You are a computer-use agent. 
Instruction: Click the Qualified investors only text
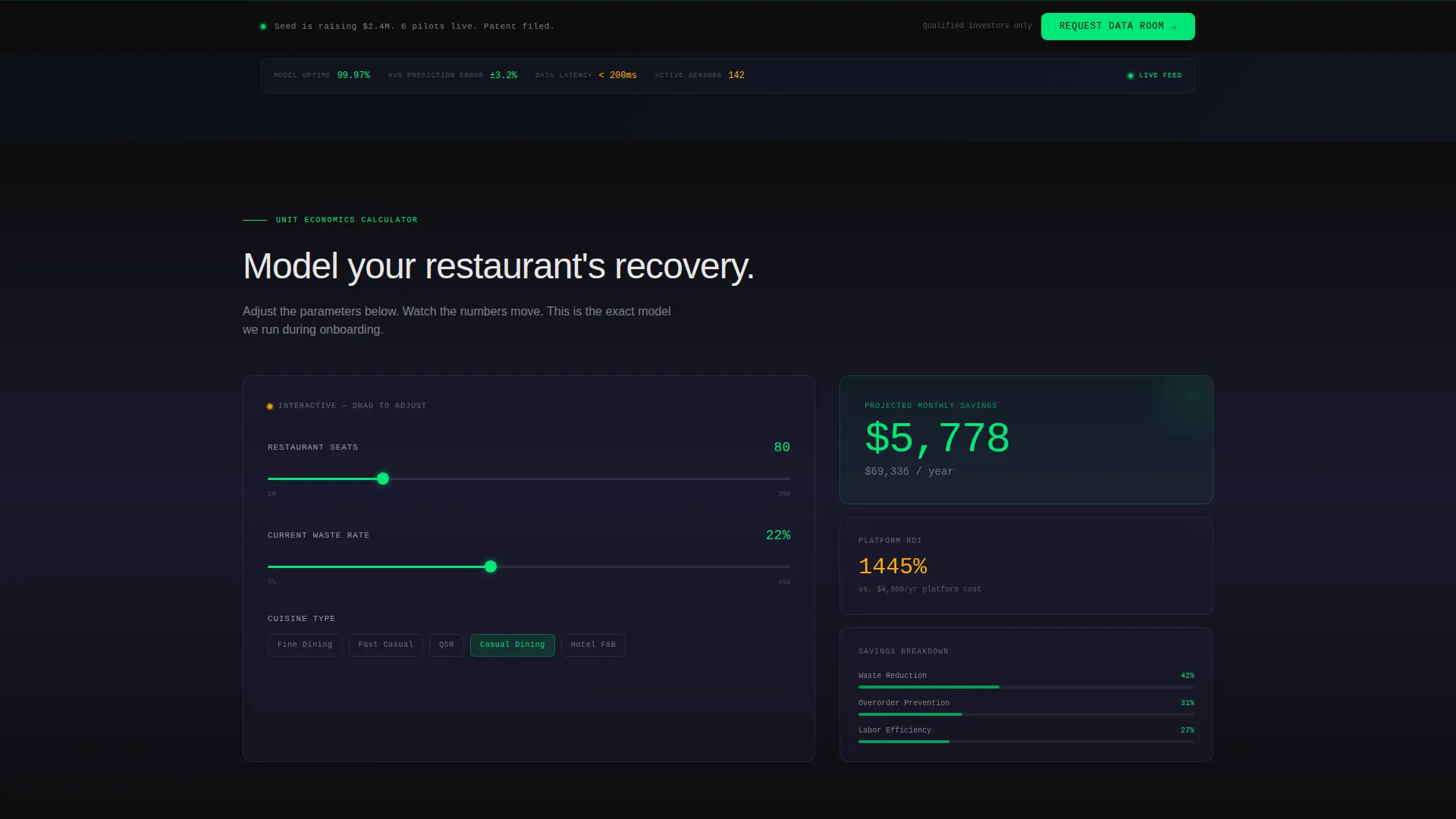[x=977, y=26]
